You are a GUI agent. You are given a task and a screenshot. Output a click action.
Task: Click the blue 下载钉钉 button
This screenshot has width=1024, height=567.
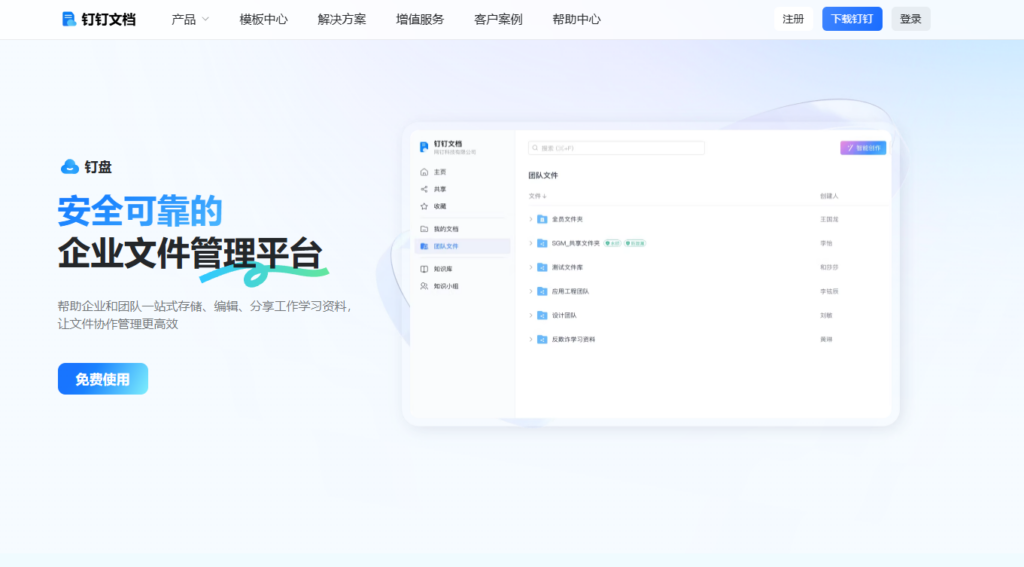pyautogui.click(x=852, y=19)
